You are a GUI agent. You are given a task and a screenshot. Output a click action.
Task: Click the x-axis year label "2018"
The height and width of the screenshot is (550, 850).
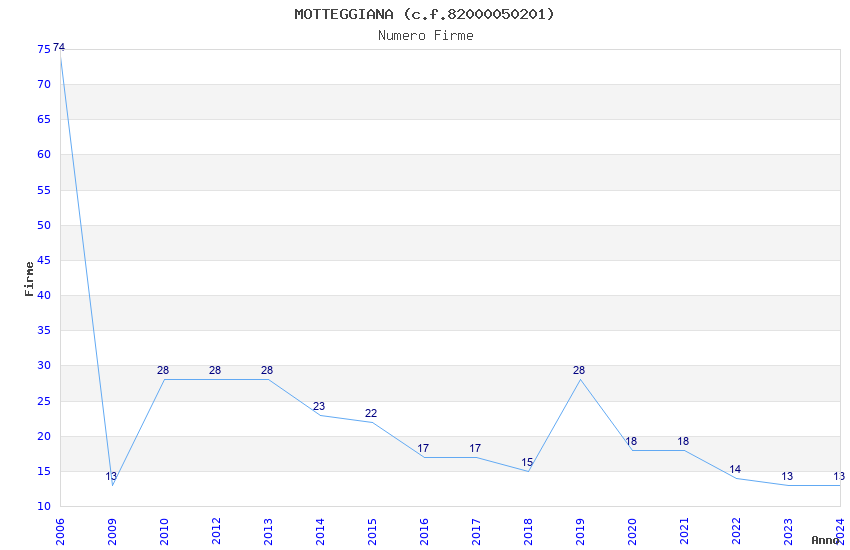[x=529, y=532]
